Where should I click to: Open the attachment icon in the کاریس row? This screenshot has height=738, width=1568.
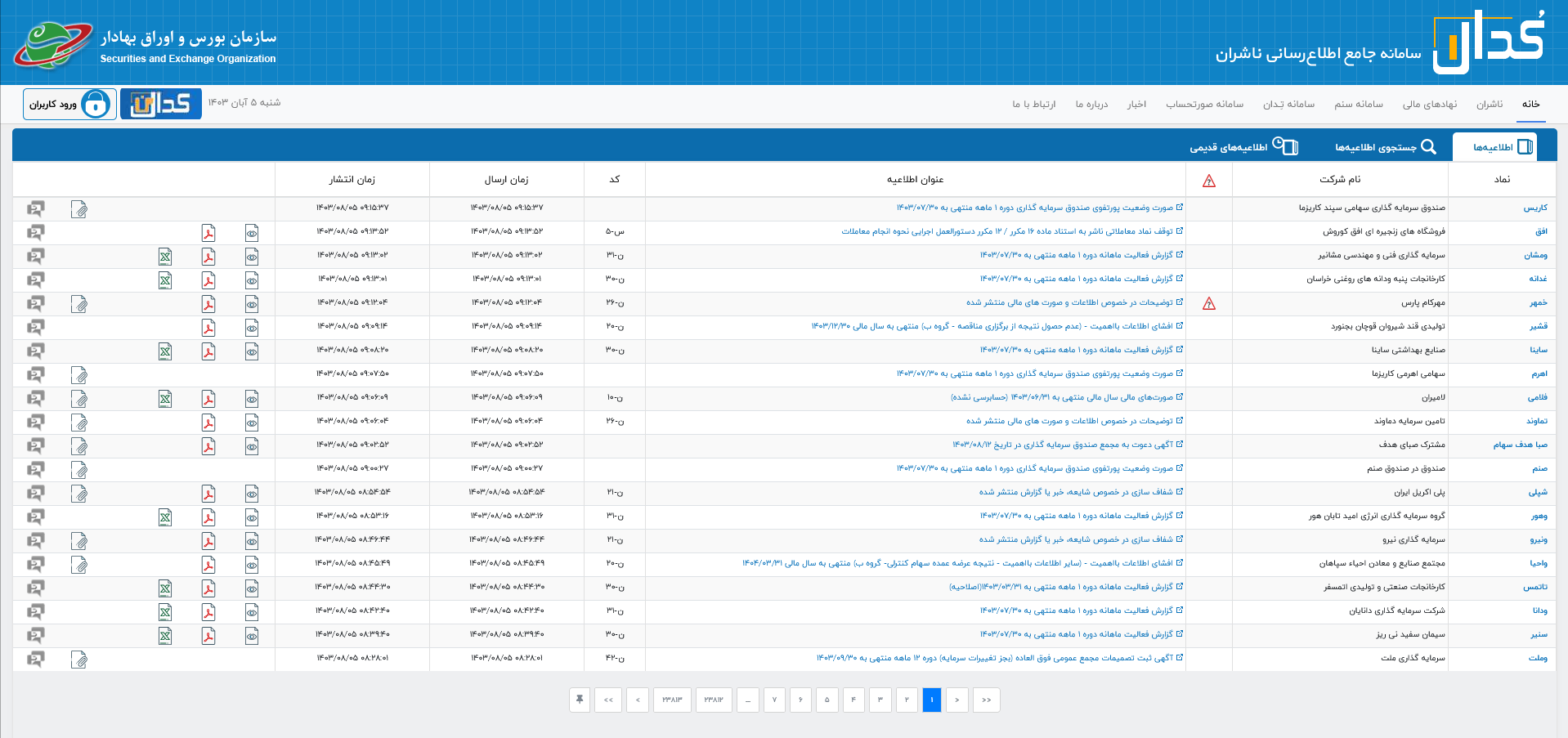pos(78,209)
